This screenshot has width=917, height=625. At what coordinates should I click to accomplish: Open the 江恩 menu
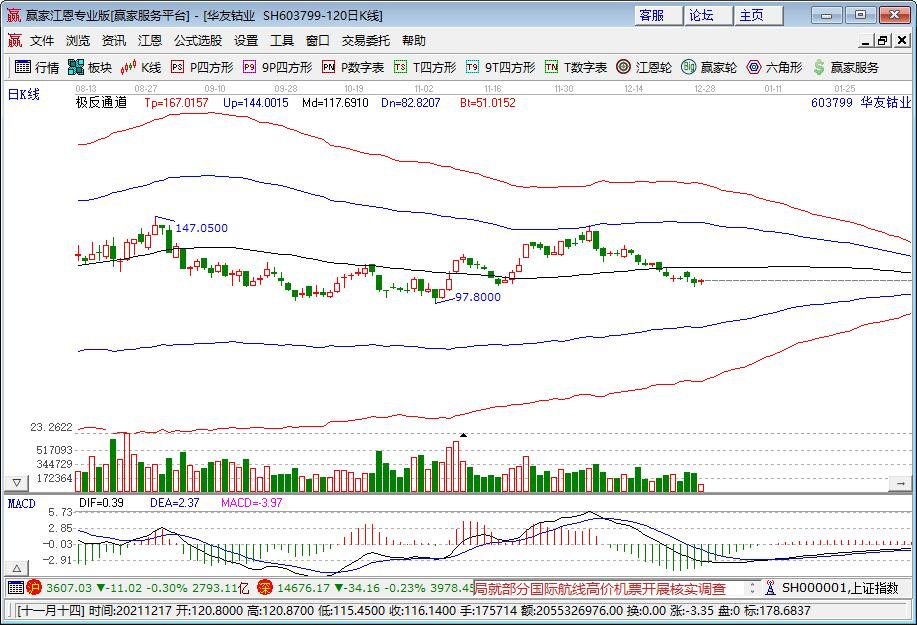point(150,40)
